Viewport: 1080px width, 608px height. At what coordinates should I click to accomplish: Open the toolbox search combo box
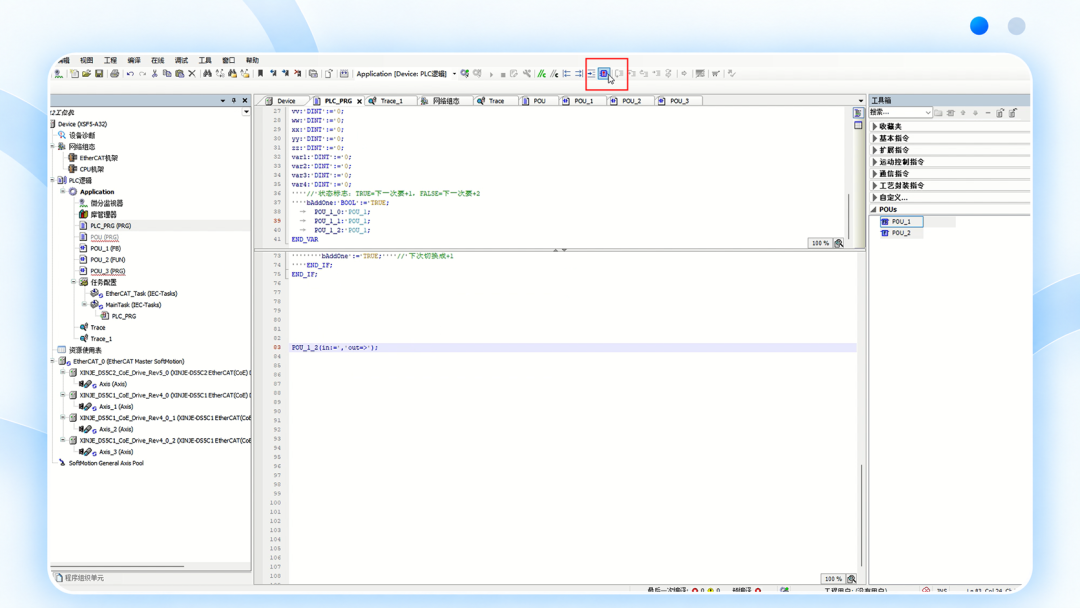pyautogui.click(x=900, y=112)
